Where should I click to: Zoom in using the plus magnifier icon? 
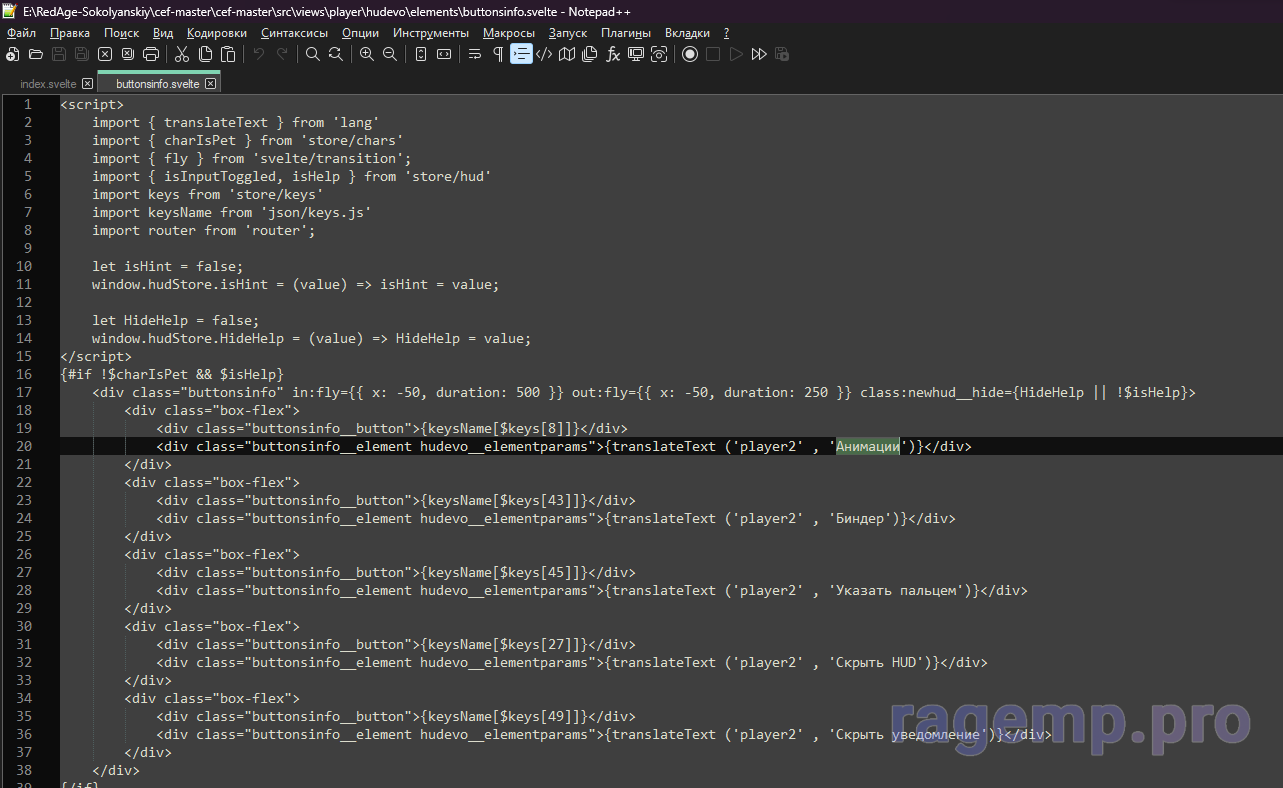click(x=367, y=54)
